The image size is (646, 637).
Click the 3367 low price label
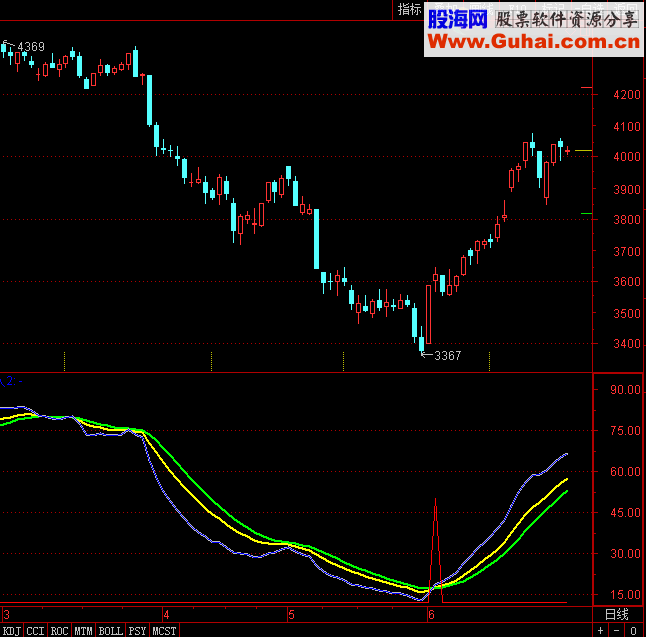coord(448,356)
